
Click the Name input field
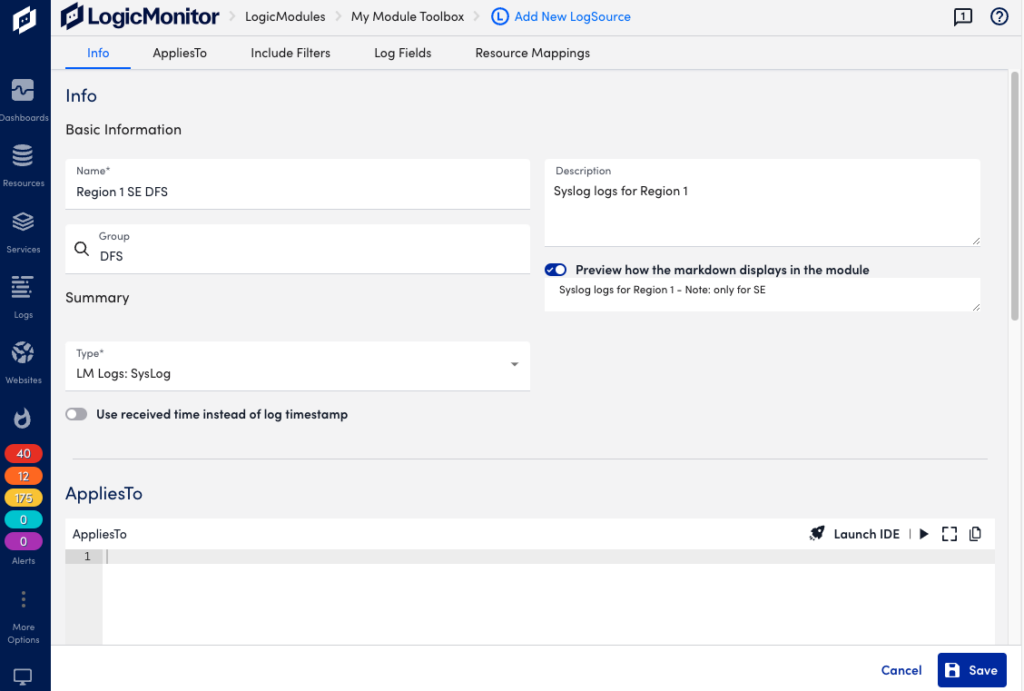pyautogui.click(x=297, y=191)
